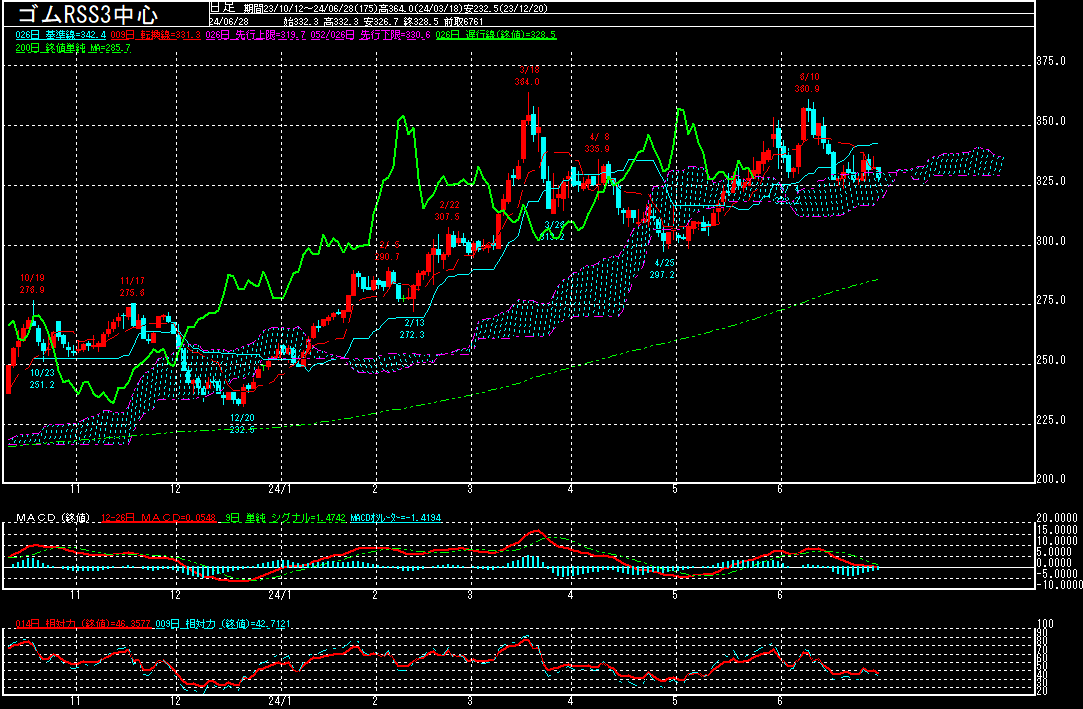Image resolution: width=1083 pixels, height=709 pixels.
Task: Click the chart title ゴムRSS3中心
Action: [88, 14]
